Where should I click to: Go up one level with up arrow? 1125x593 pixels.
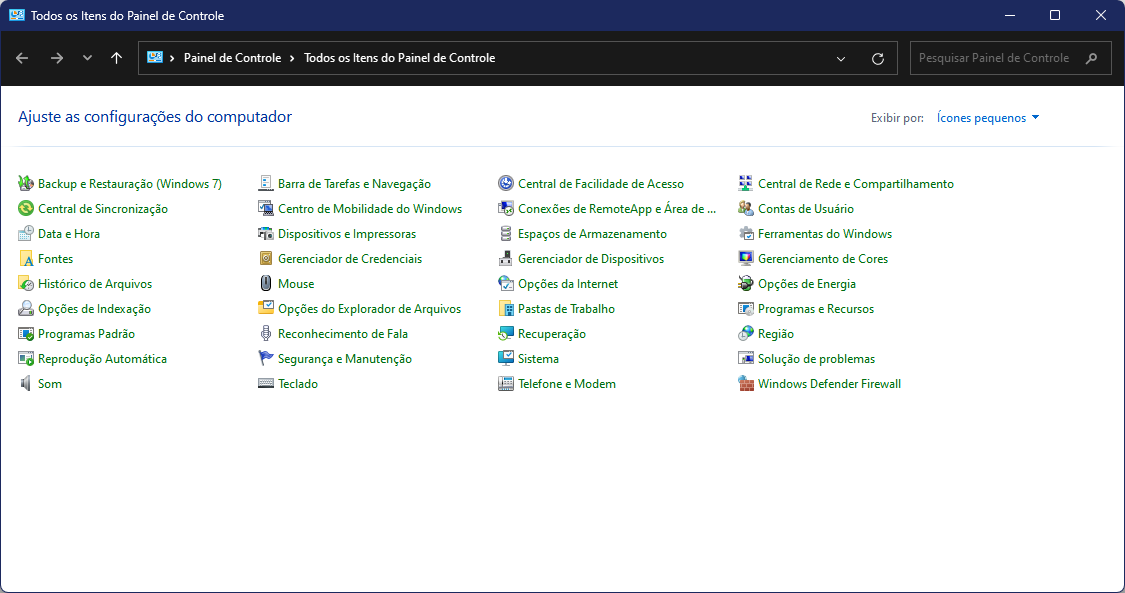click(116, 58)
